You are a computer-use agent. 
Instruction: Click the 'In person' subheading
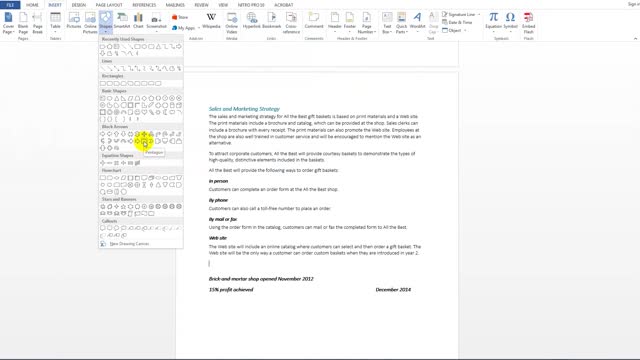click(x=218, y=181)
